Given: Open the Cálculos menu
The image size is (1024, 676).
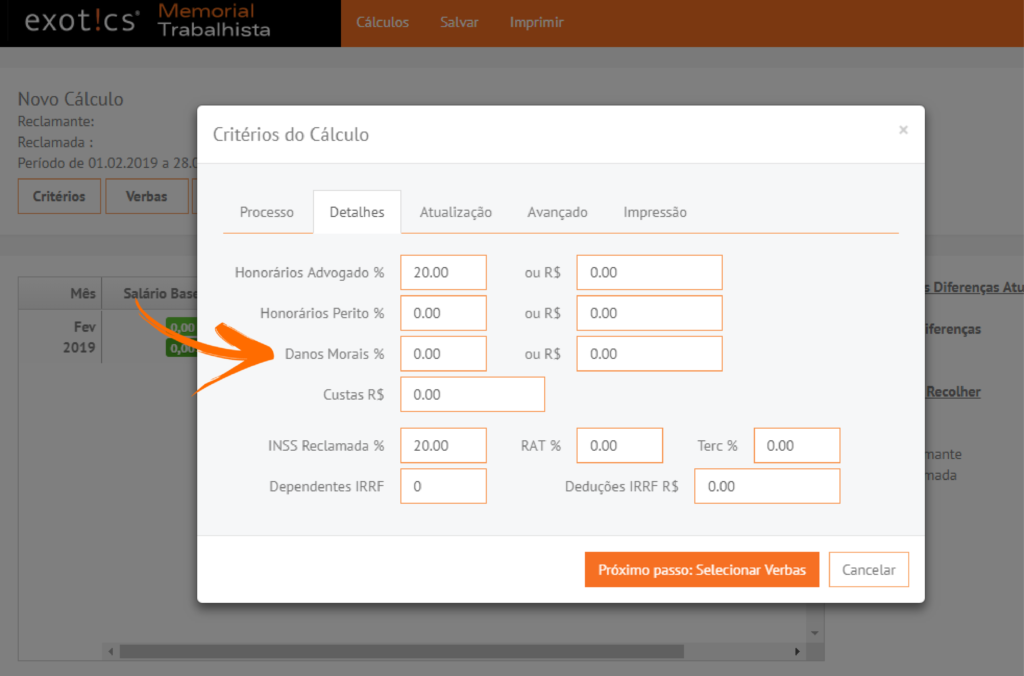Looking at the screenshot, I should (382, 22).
